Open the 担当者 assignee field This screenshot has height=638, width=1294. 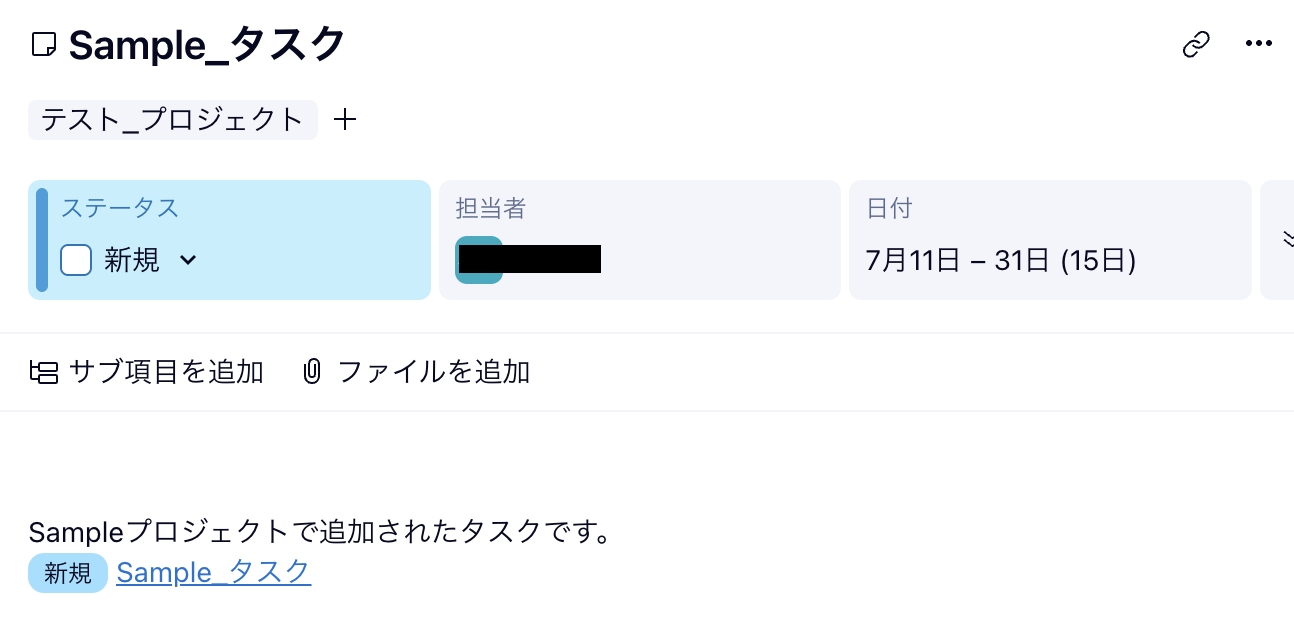[x=640, y=240]
